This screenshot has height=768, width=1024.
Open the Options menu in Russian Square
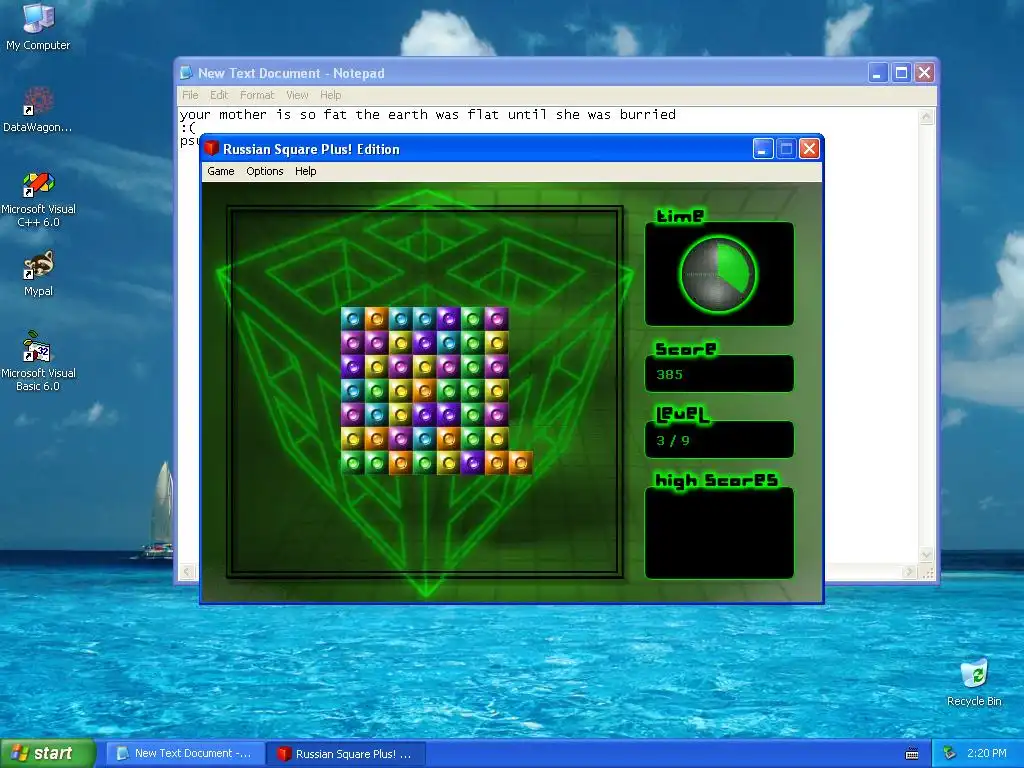[264, 171]
